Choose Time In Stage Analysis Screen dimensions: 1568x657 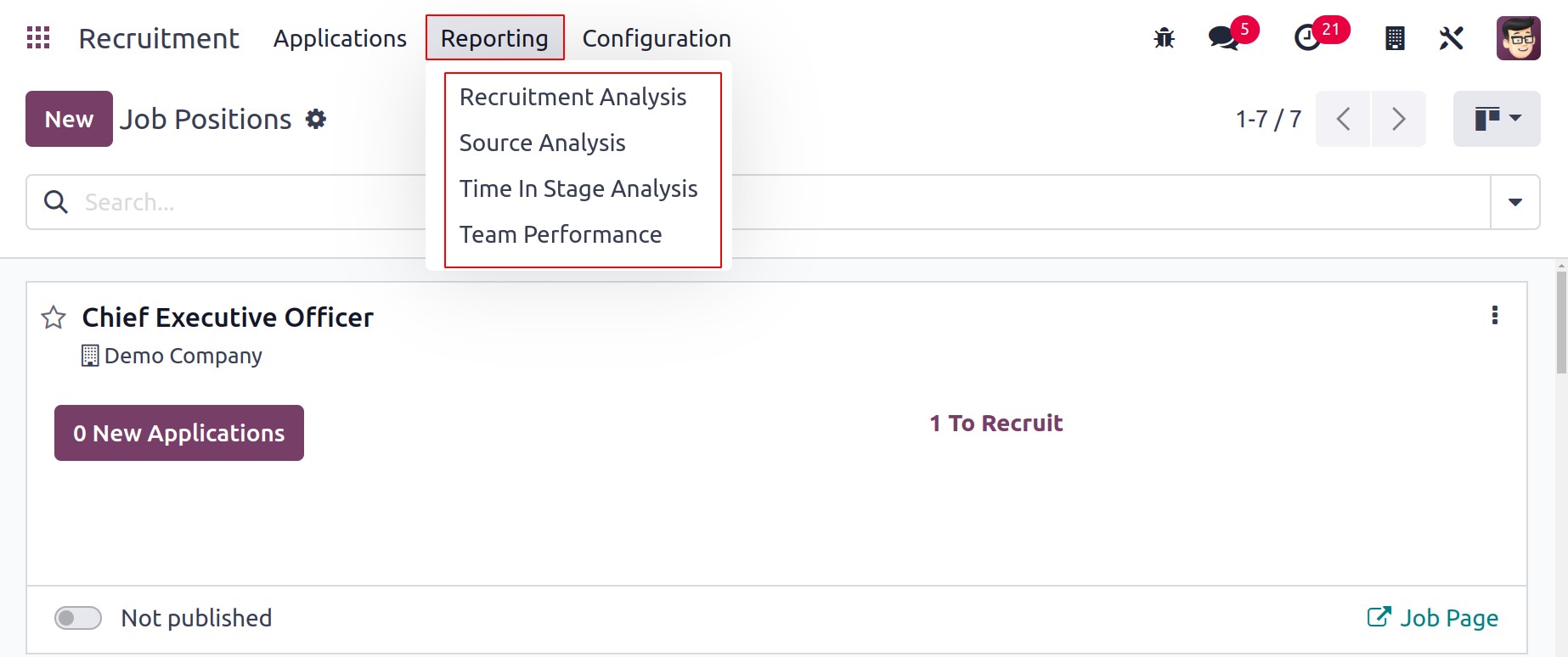click(x=578, y=188)
